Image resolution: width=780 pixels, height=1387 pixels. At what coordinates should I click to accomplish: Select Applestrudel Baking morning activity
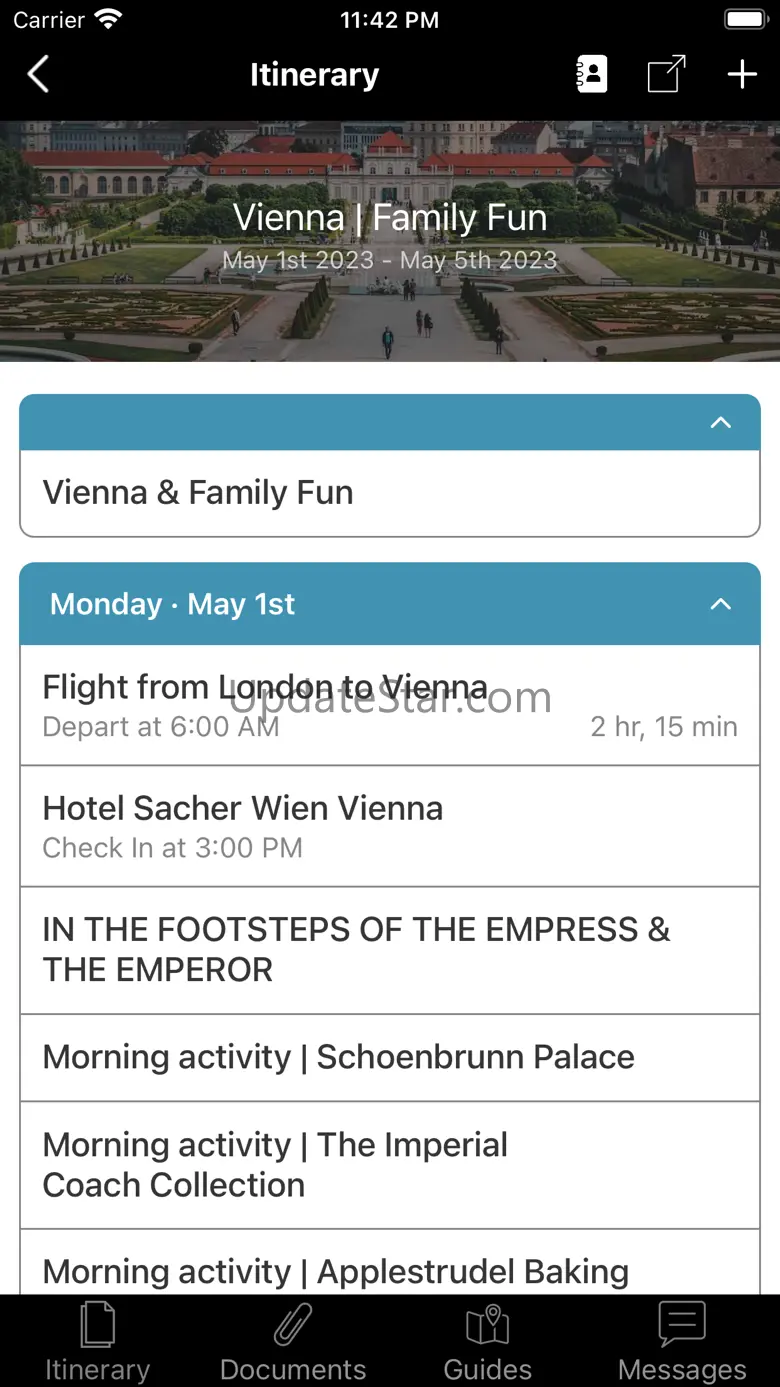pos(390,1270)
